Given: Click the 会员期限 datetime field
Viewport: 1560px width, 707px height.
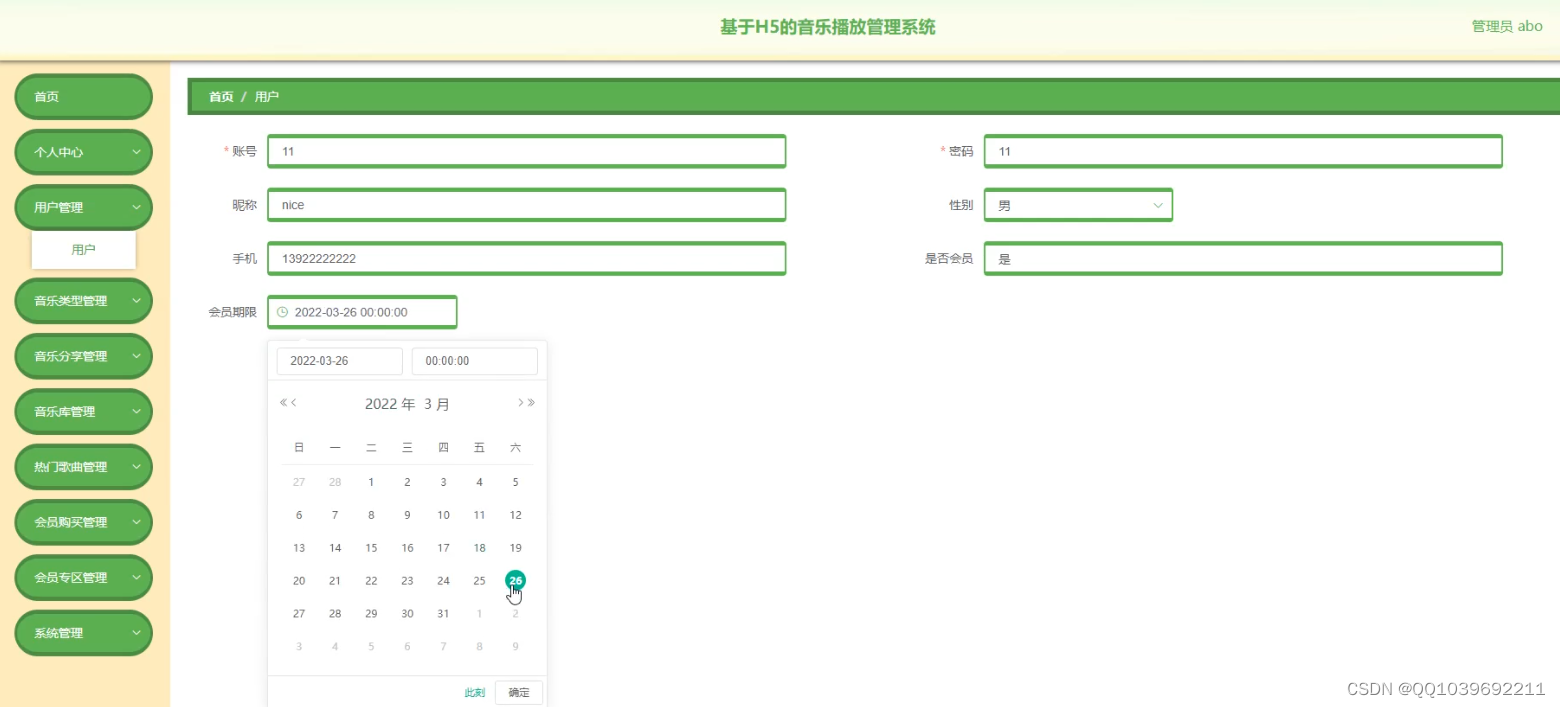Looking at the screenshot, I should pyautogui.click(x=362, y=312).
